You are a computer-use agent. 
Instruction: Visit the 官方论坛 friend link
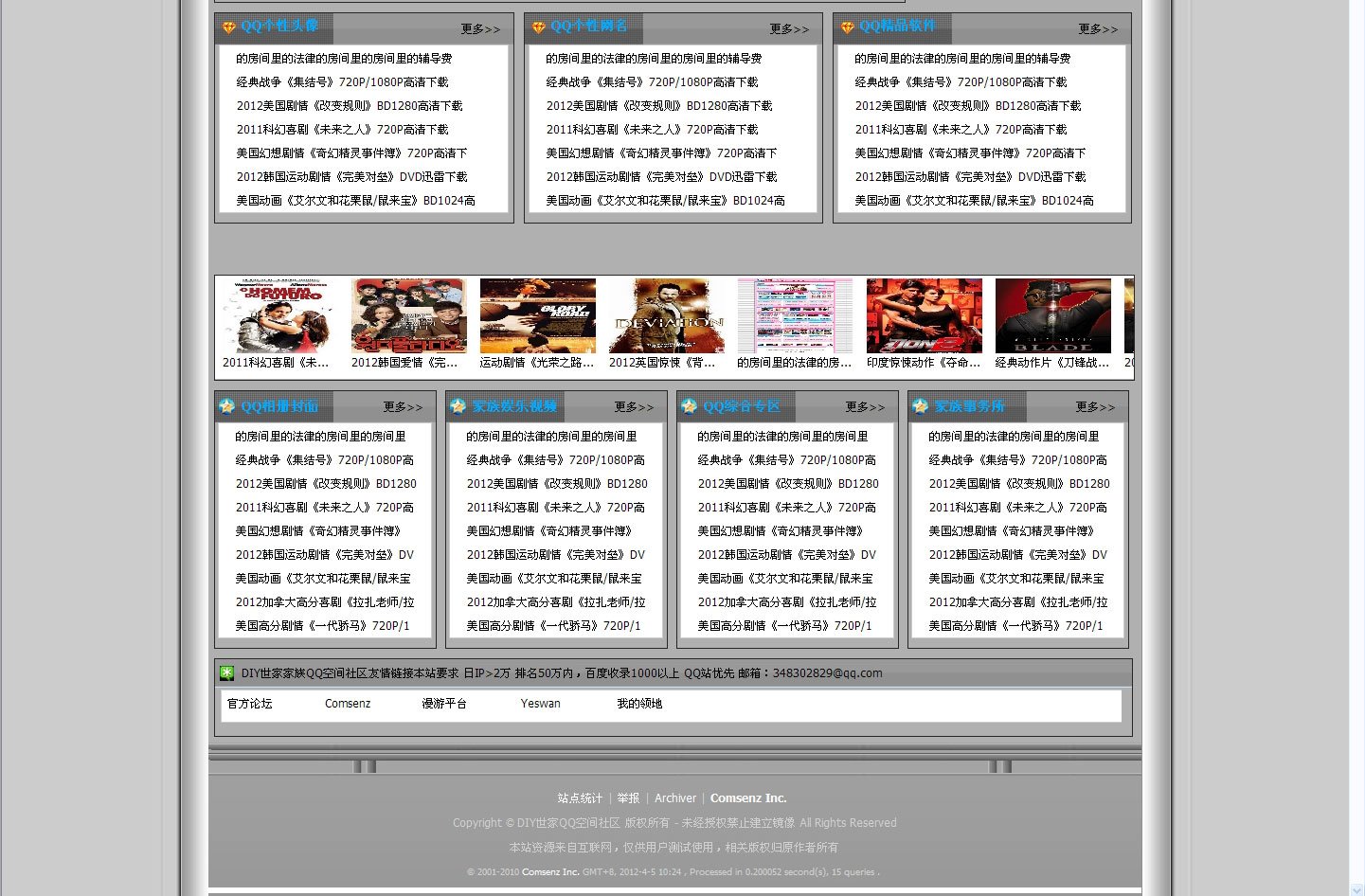tap(250, 704)
